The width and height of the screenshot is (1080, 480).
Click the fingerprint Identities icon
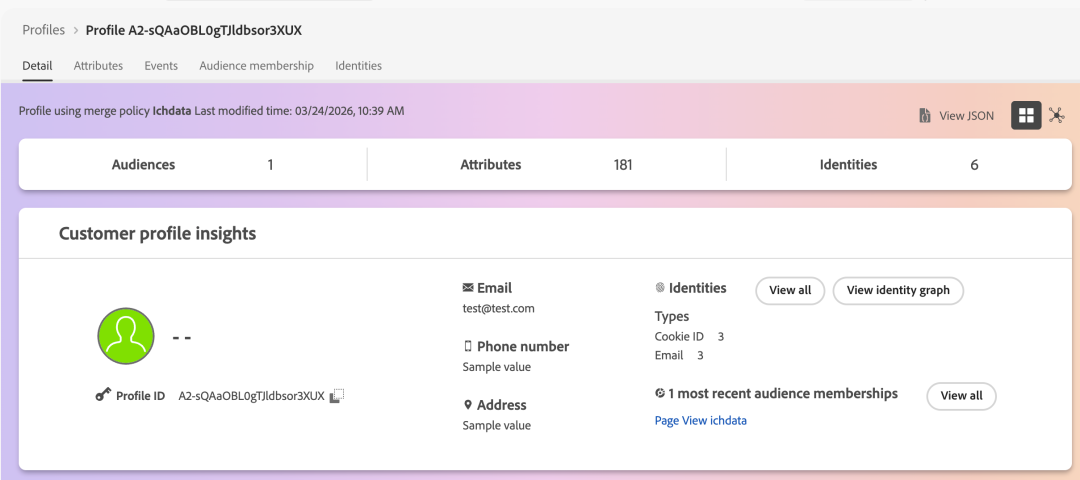pyautogui.click(x=660, y=288)
